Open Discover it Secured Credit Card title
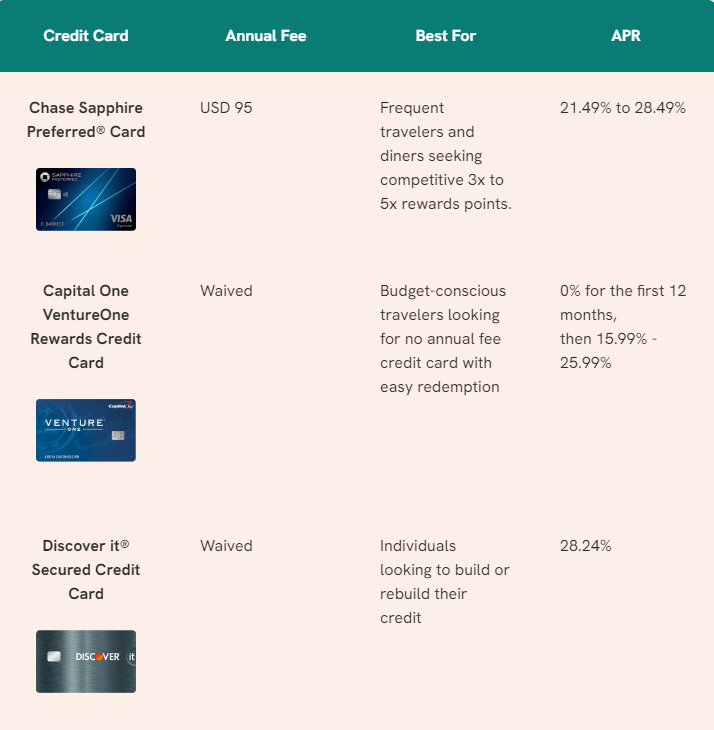Viewport: 714px width, 730px height. point(86,570)
